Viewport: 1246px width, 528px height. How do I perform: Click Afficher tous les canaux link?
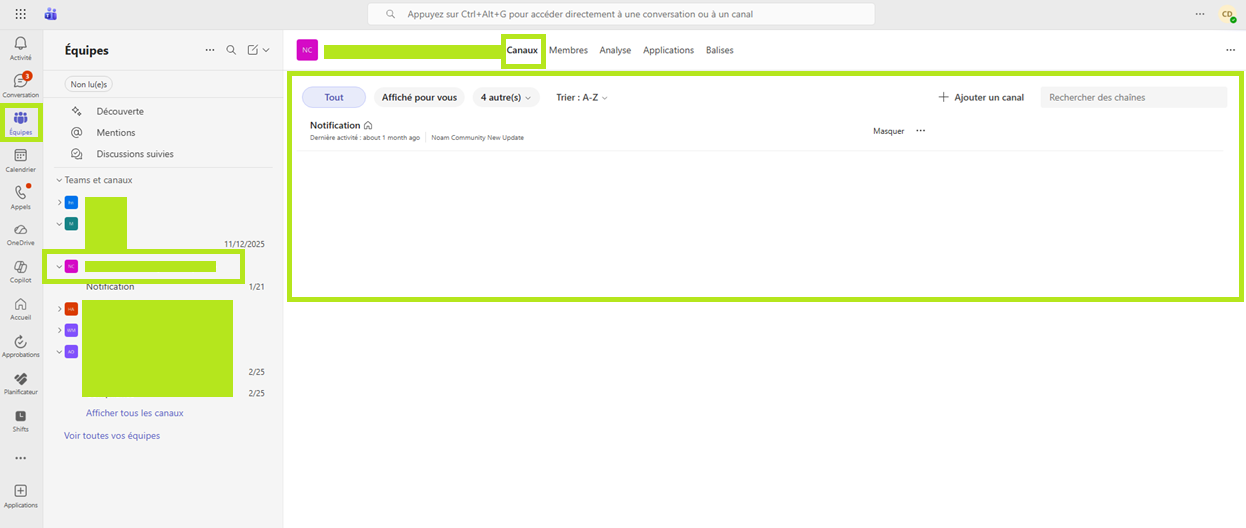(134, 413)
